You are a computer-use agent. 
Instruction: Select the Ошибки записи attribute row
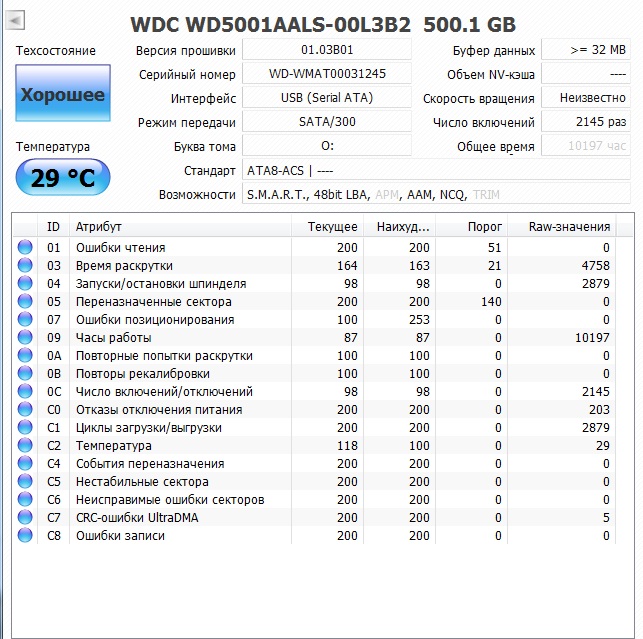click(x=314, y=536)
